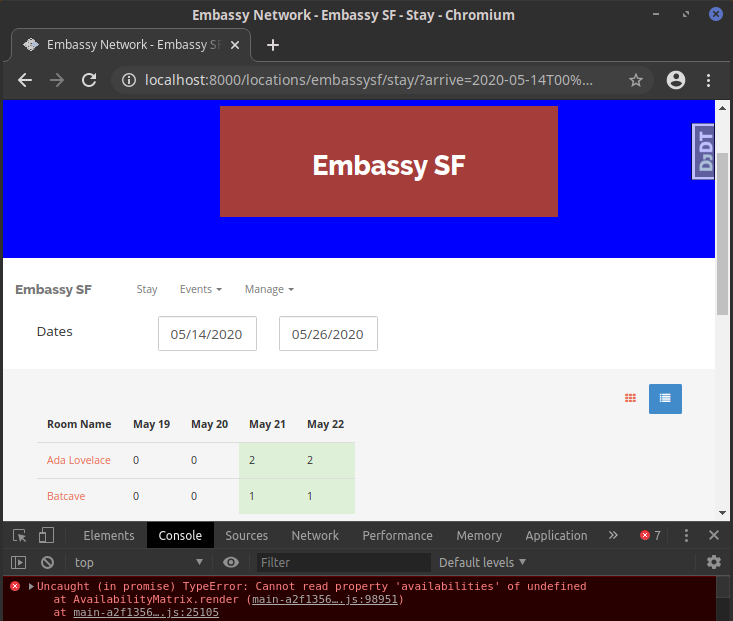The image size is (733, 621).
Task: Open the Elements tab in DevTools
Action: (x=108, y=536)
